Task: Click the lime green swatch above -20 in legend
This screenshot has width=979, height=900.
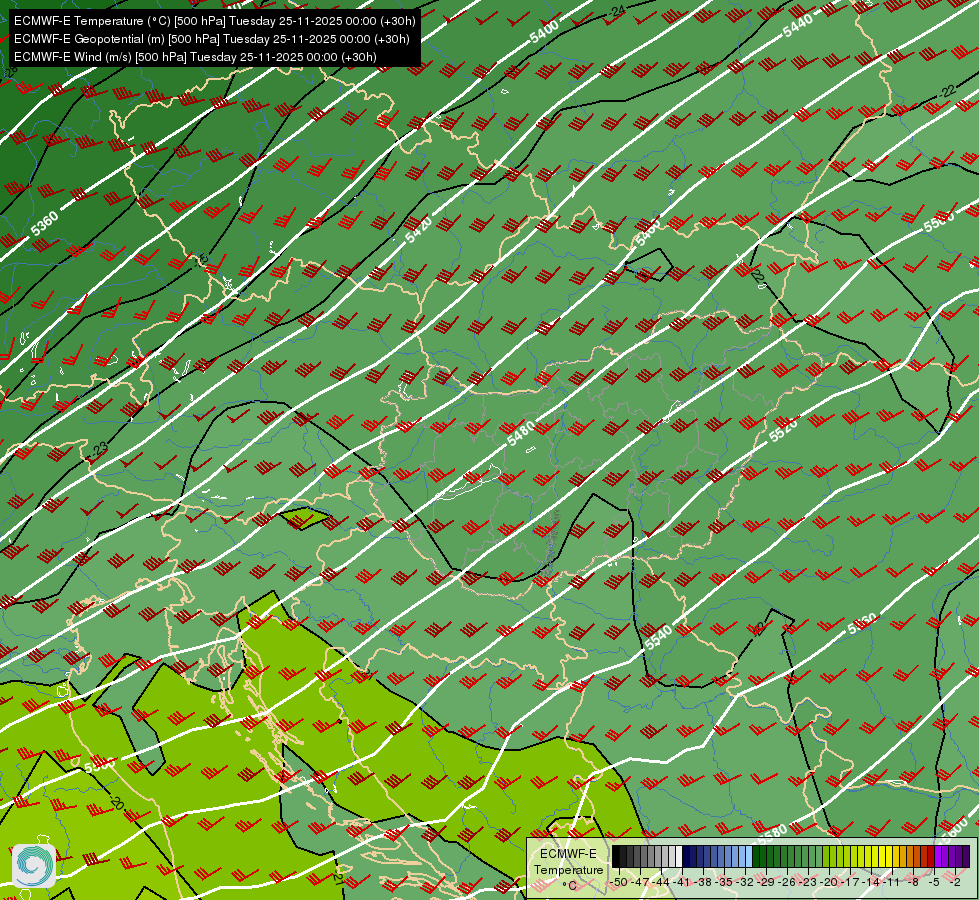Action: click(x=826, y=856)
